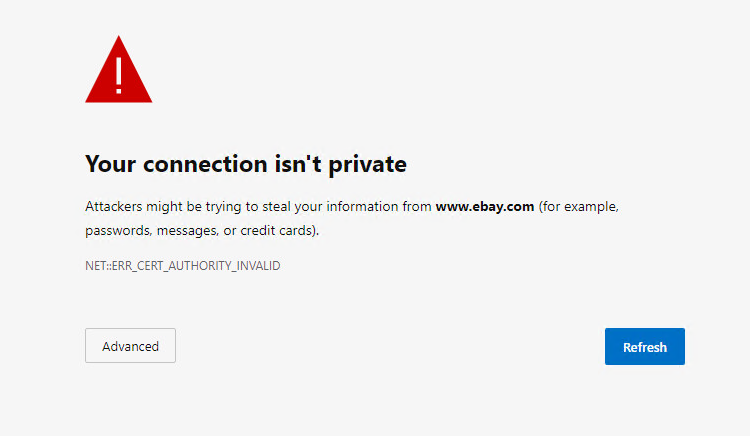Reload the page with Refresh button
This screenshot has width=750, height=436.
coord(644,347)
